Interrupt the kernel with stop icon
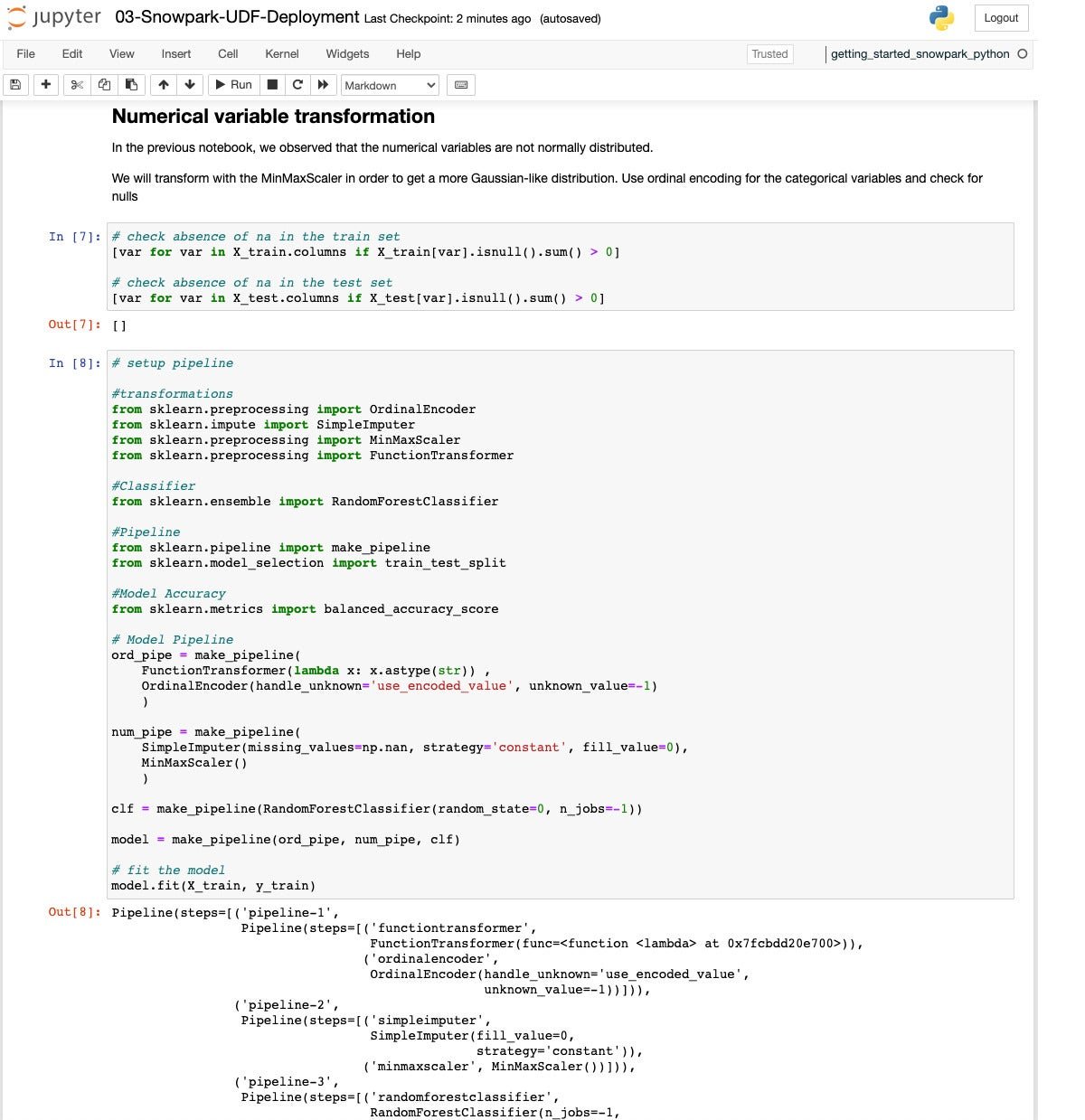Screen dimensions: 1085x1120 click(x=272, y=85)
